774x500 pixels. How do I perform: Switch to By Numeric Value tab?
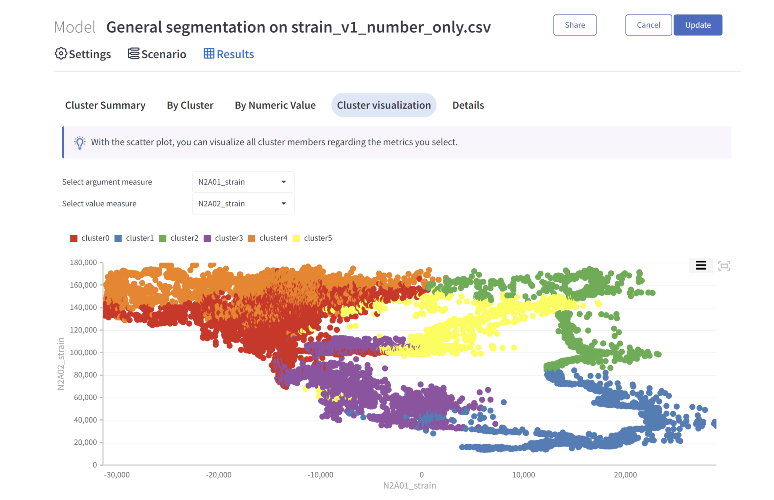pyautogui.click(x=275, y=105)
